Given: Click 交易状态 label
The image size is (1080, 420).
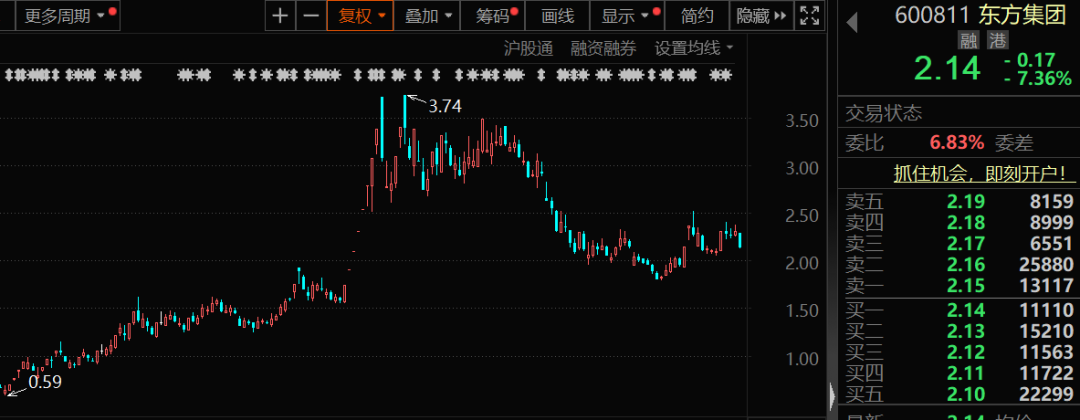Looking at the screenshot, I should 884,113.
